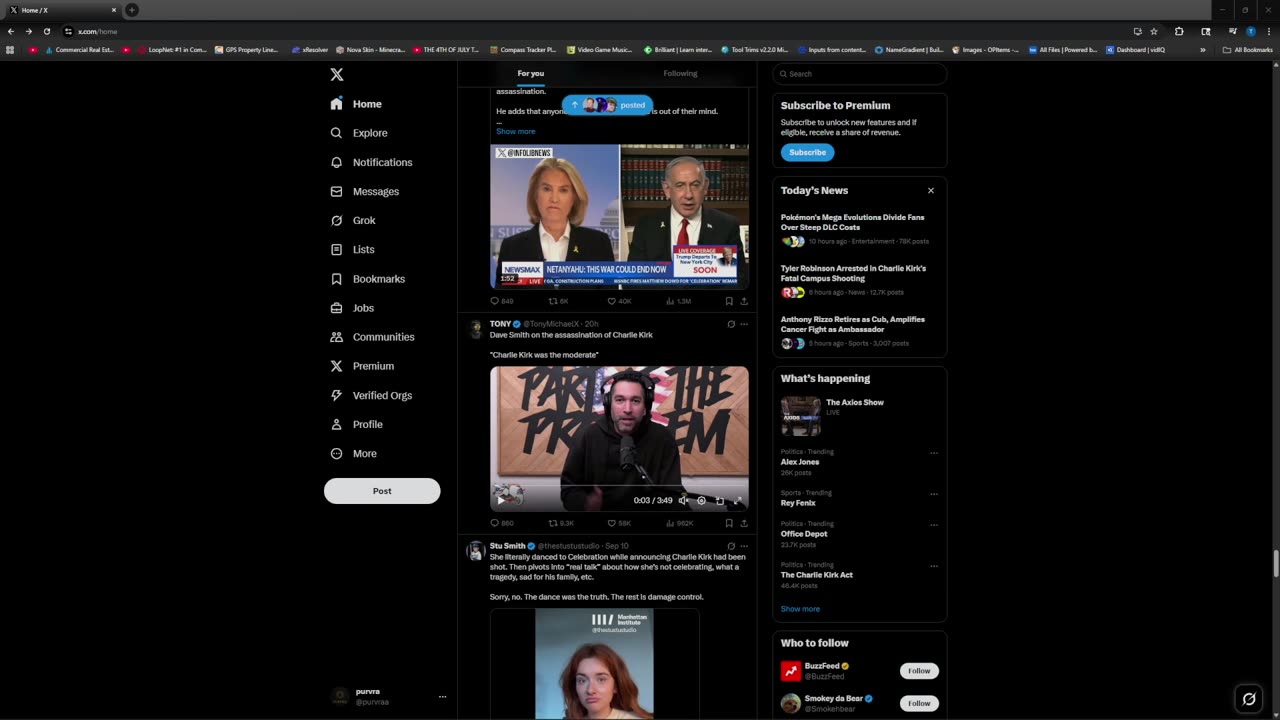Viewport: 1280px width, 720px height.
Task: Click the Grok icon on Stu Smith's post
Action: (731, 546)
